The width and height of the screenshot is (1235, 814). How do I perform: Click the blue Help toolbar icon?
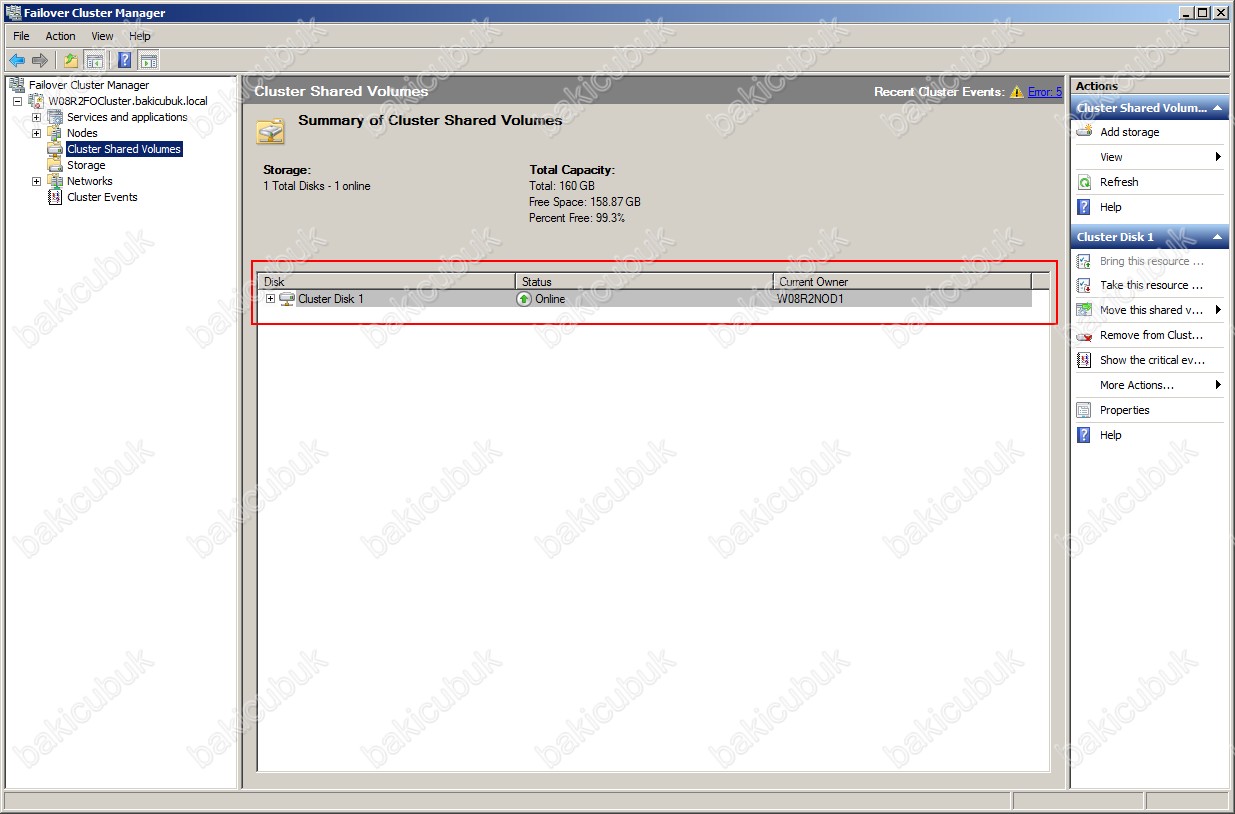coord(125,60)
